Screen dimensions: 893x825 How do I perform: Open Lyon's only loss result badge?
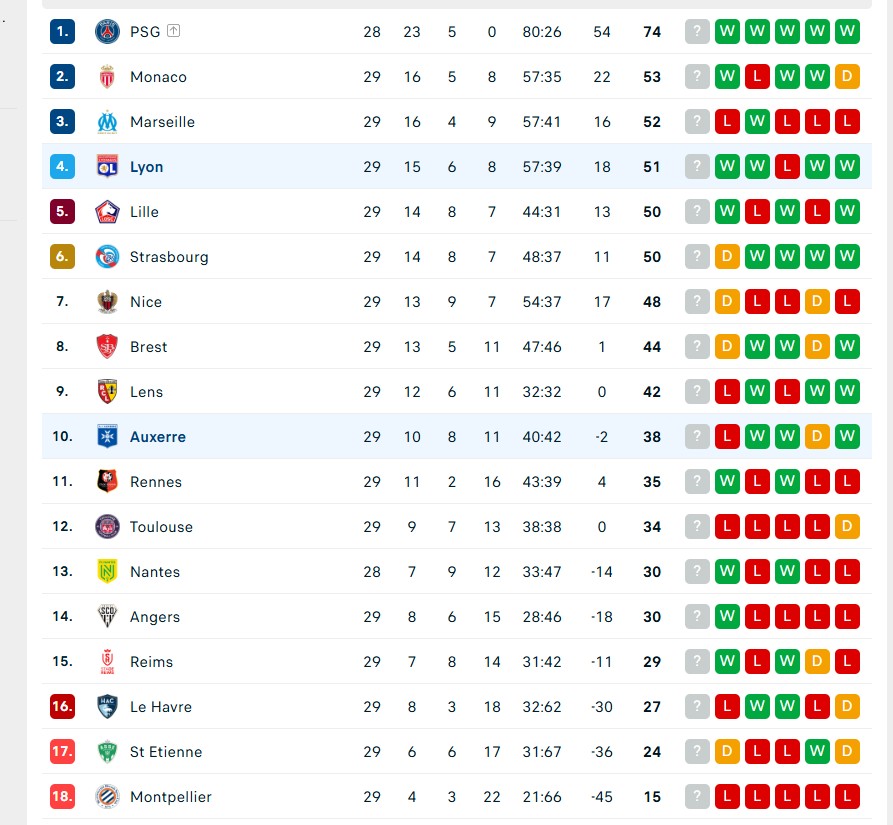[x=787, y=167]
